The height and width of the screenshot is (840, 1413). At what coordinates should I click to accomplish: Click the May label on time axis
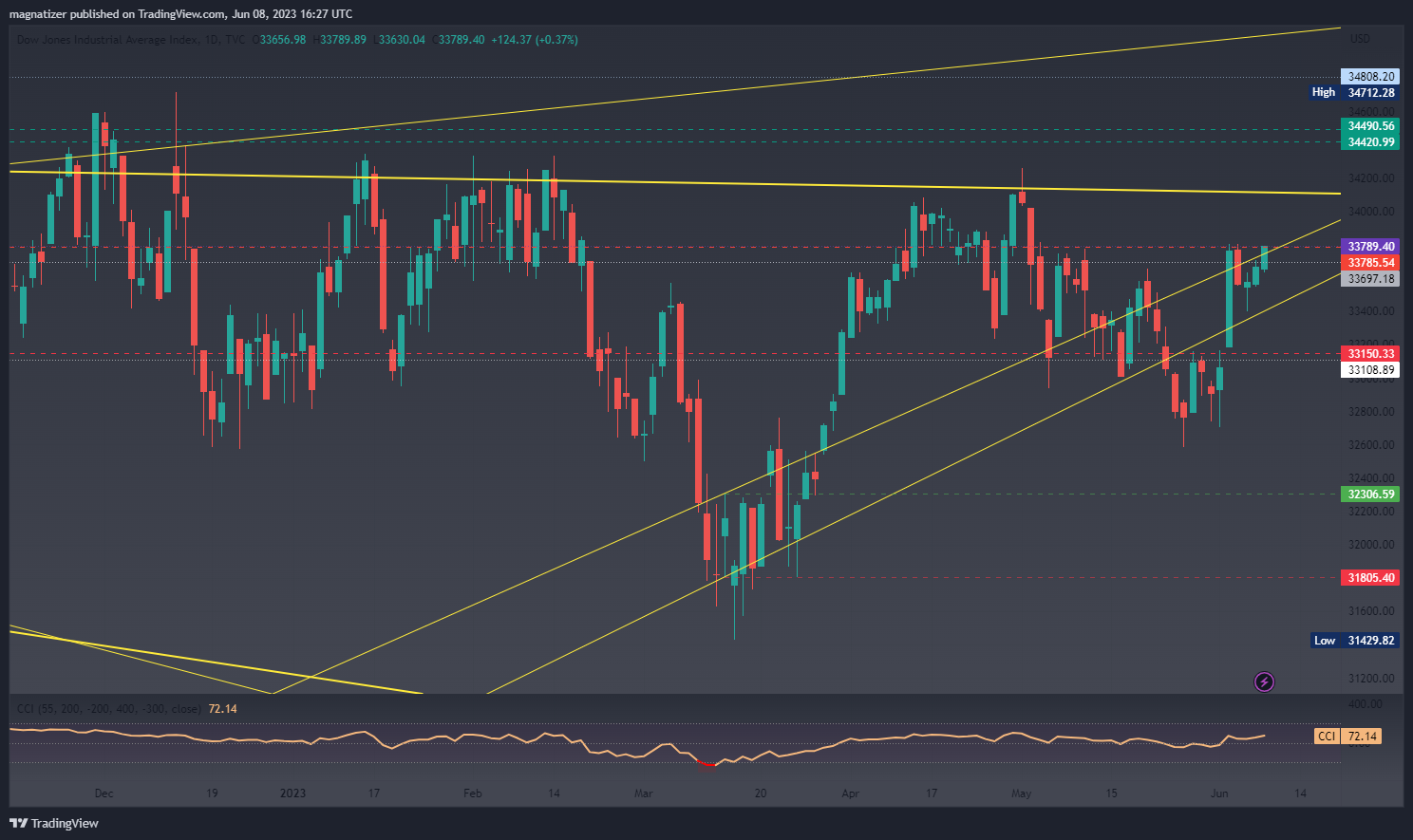1021,793
